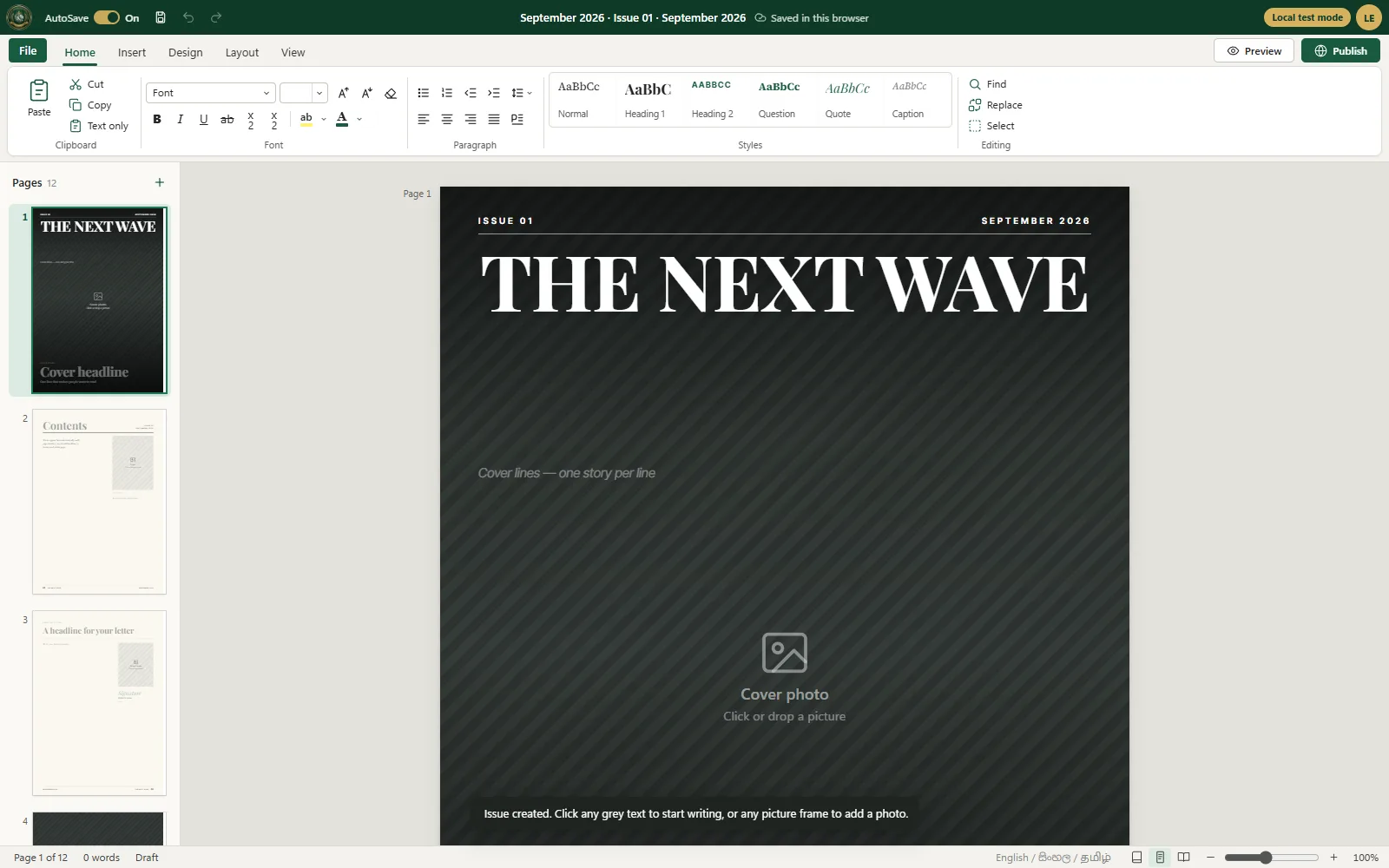Viewport: 1389px width, 868px height.
Task: Switch to the Design tab
Action: coord(185,52)
